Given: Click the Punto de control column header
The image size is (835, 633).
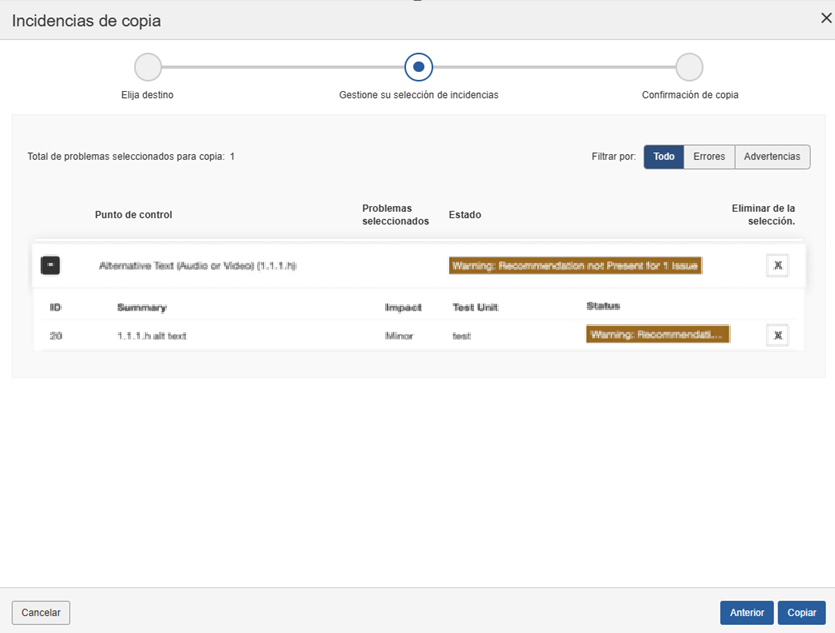Looking at the screenshot, I should [134, 215].
